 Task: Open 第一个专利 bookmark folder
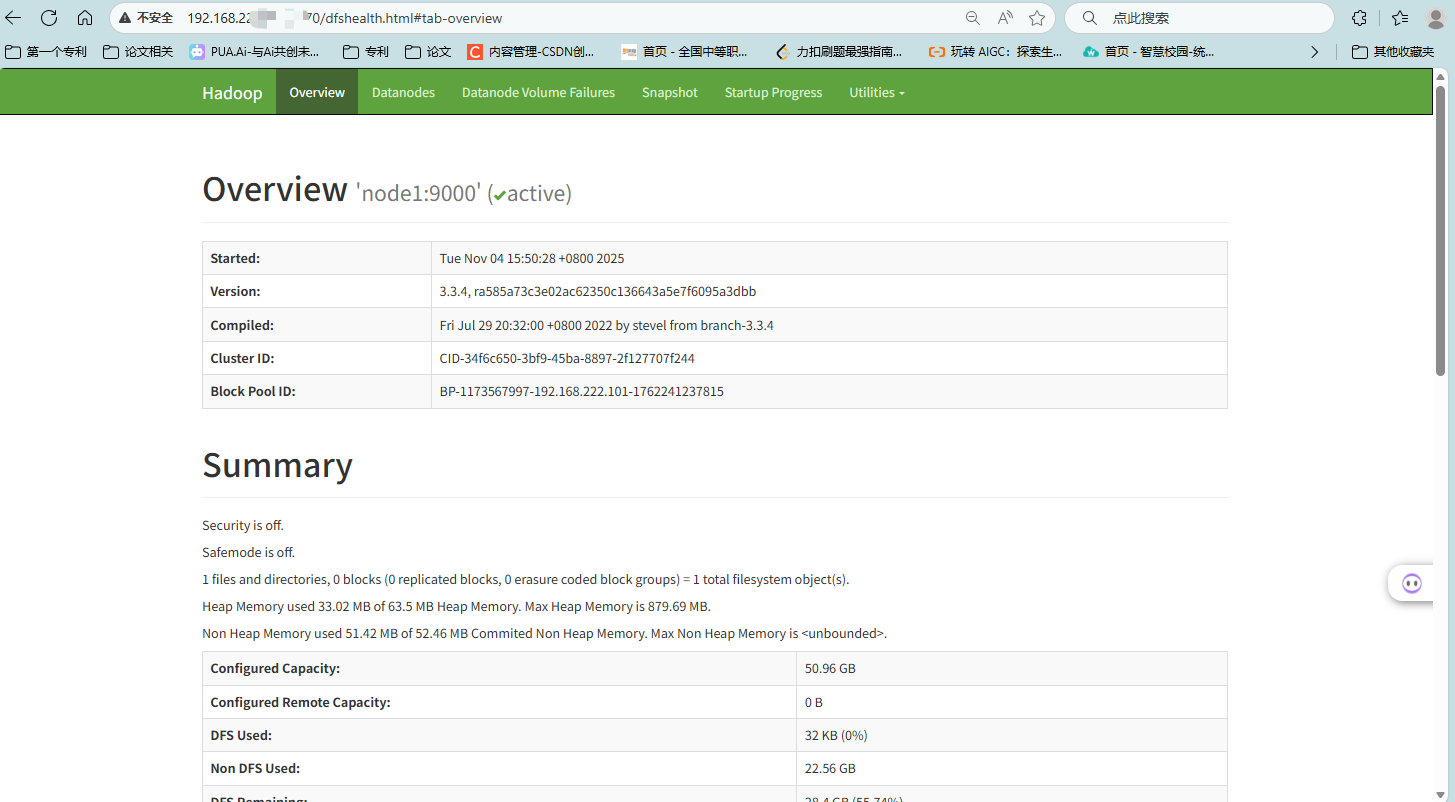point(46,52)
